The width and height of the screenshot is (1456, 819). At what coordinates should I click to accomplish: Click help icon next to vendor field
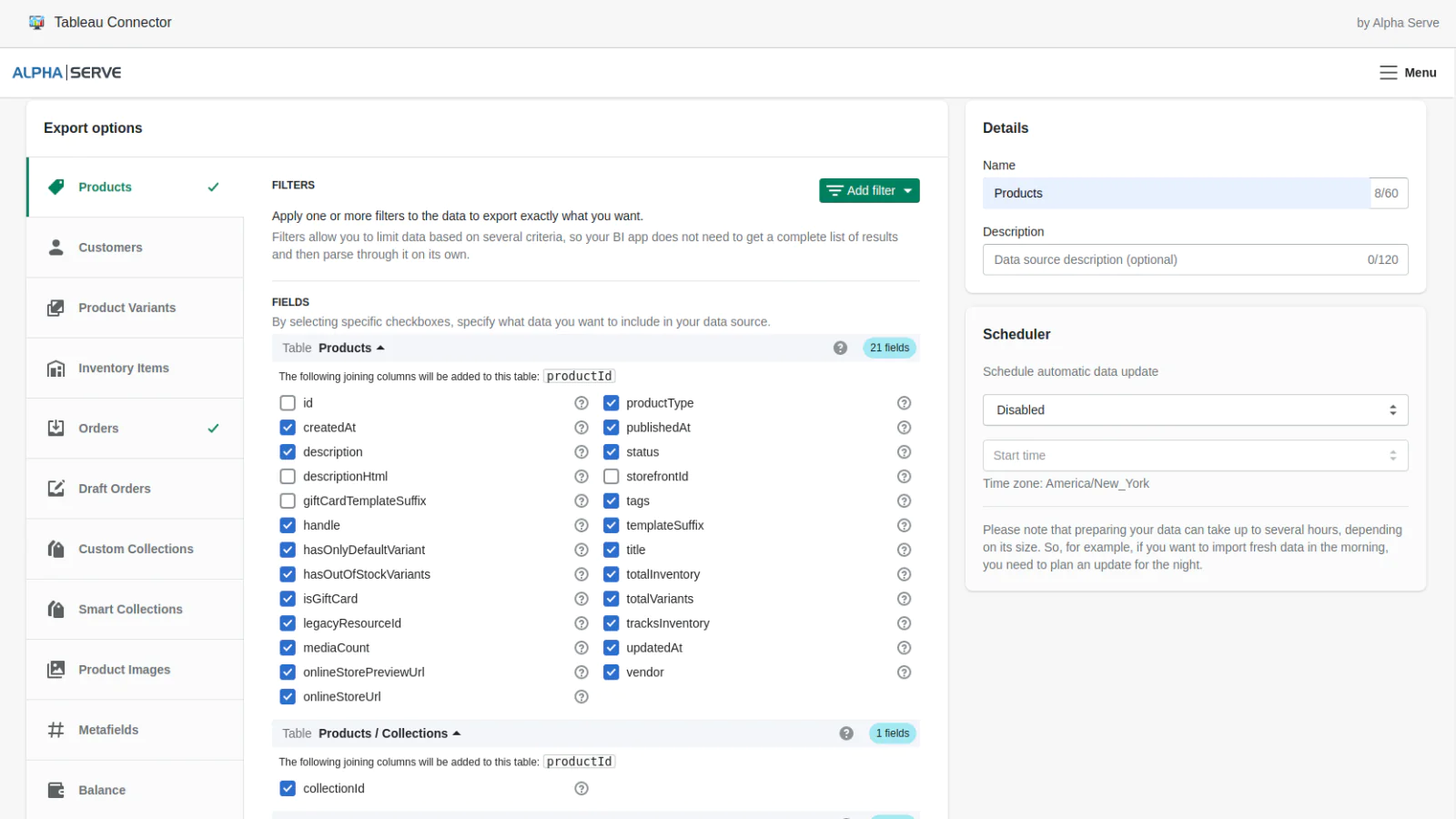pos(904,672)
